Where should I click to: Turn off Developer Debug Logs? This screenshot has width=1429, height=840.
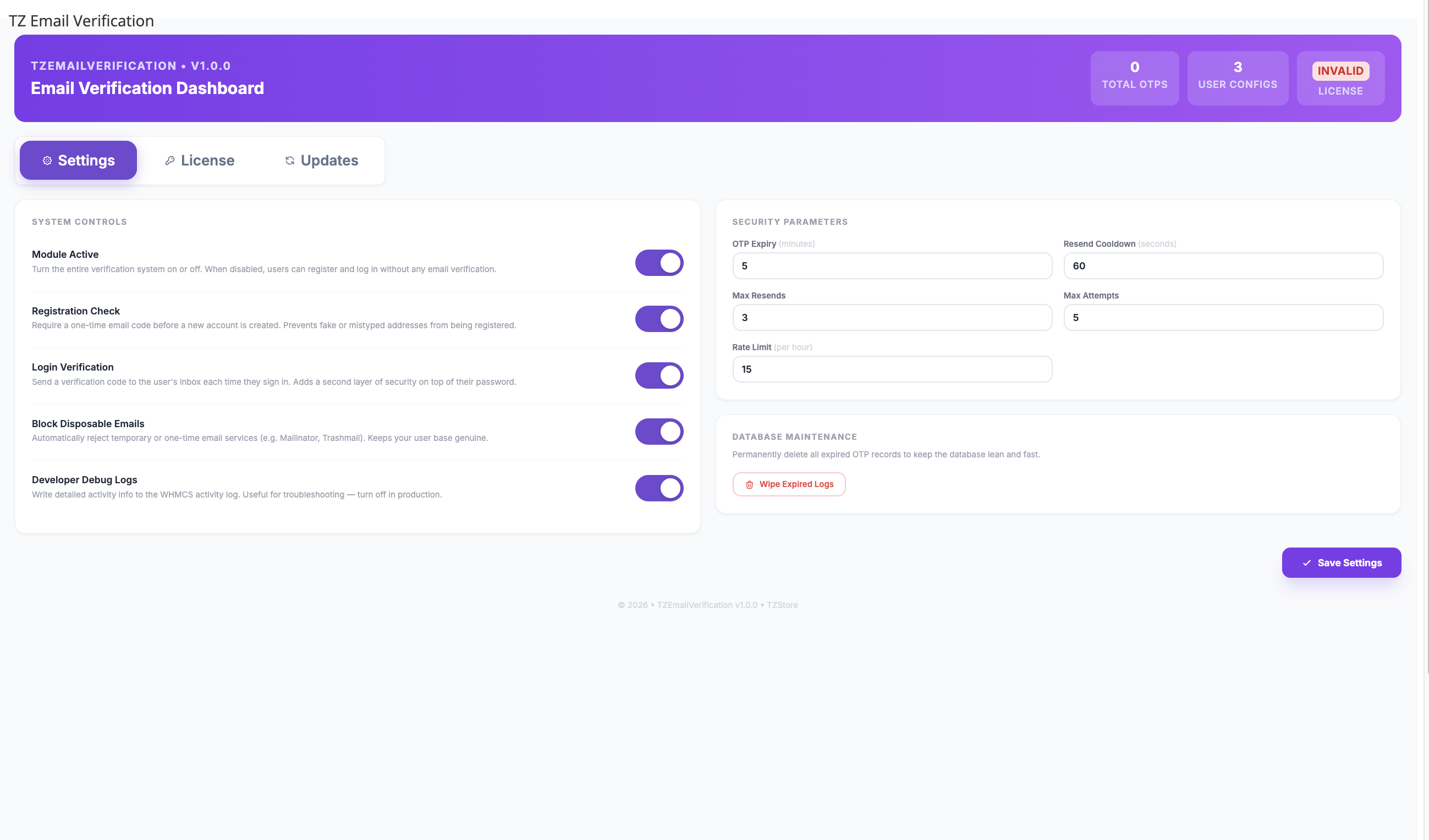pyautogui.click(x=659, y=488)
